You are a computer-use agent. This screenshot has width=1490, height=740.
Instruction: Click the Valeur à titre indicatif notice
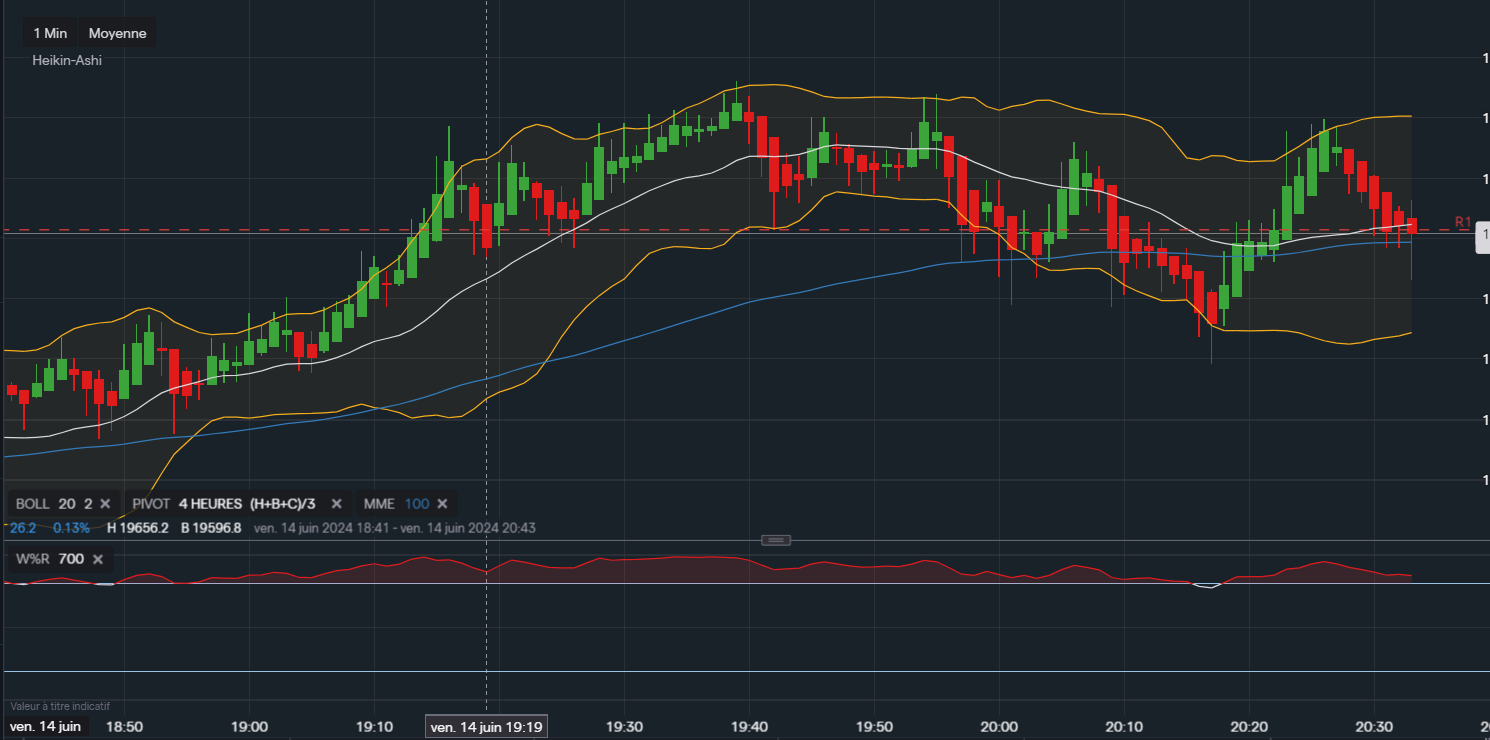tap(59, 706)
